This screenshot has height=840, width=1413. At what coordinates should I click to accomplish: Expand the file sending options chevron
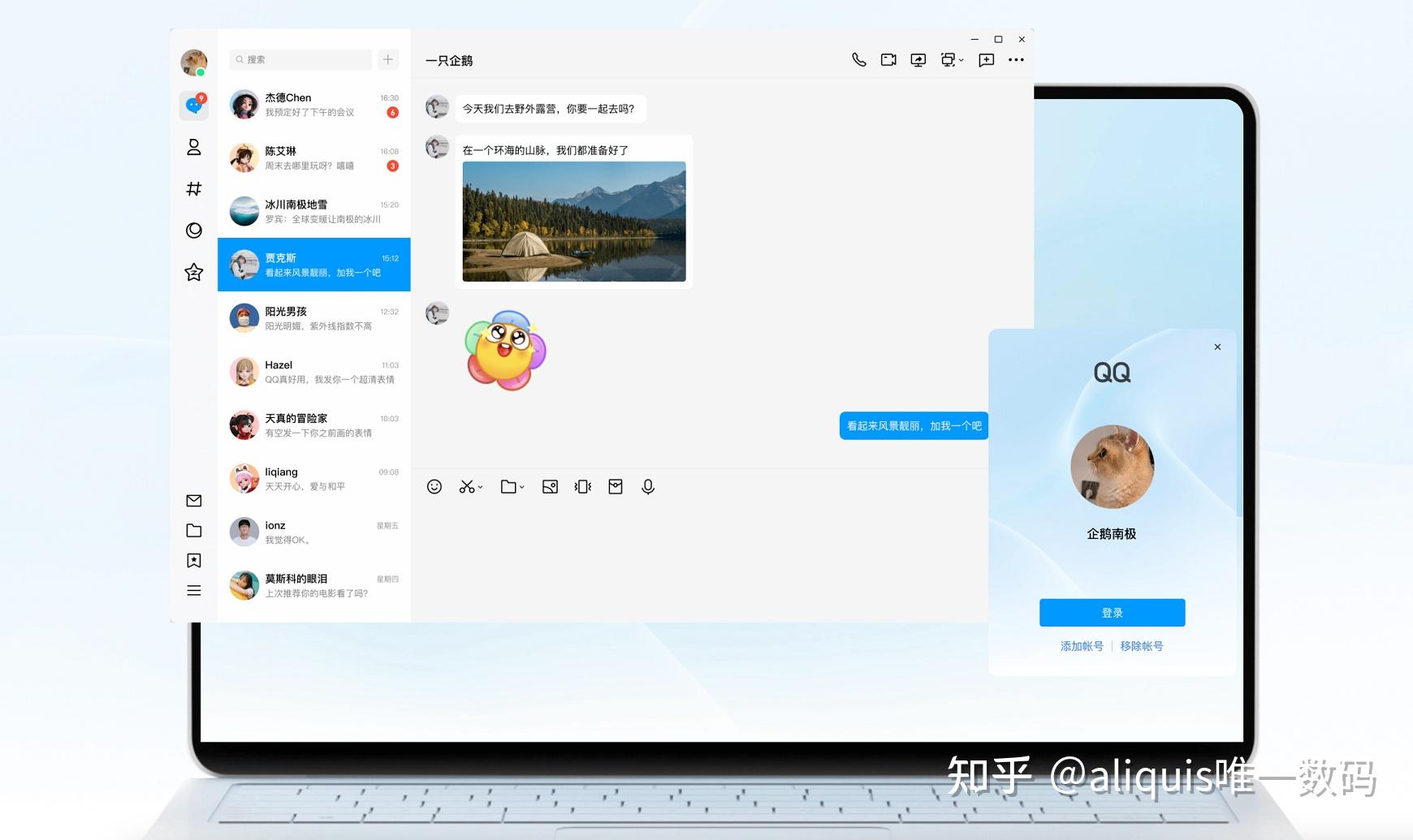click(522, 487)
